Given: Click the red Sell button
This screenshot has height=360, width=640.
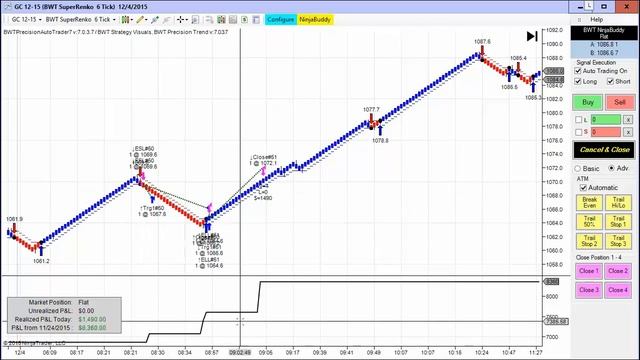Looking at the screenshot, I should coord(620,102).
